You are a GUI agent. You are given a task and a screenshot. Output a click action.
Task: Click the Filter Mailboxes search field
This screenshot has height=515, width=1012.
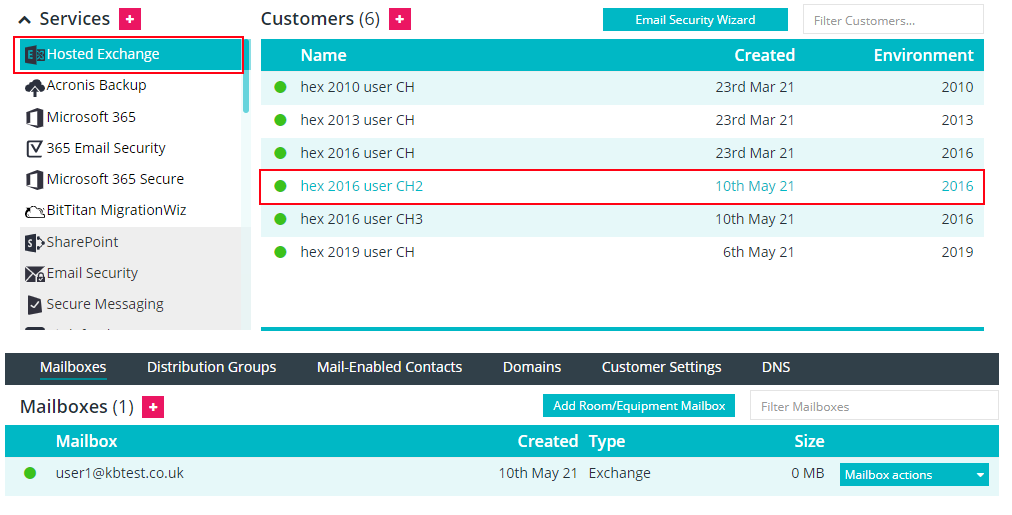point(874,407)
